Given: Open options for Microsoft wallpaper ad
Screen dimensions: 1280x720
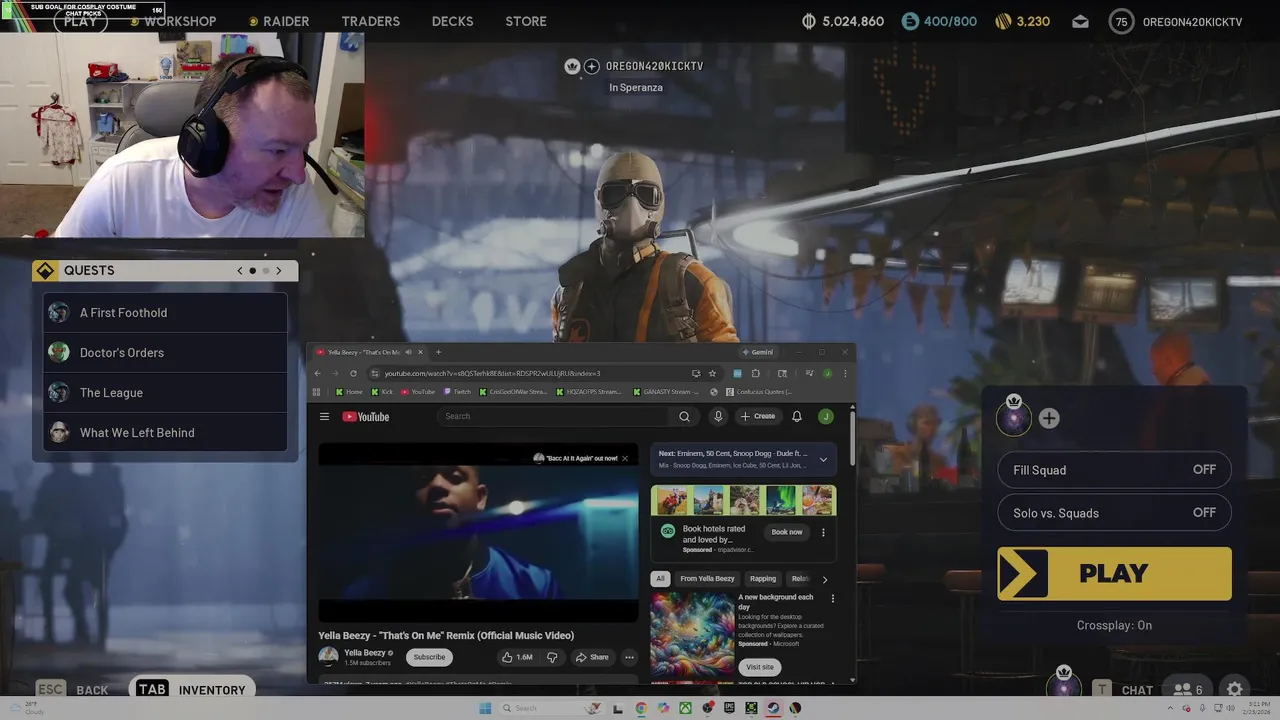Looking at the screenshot, I should [832, 599].
